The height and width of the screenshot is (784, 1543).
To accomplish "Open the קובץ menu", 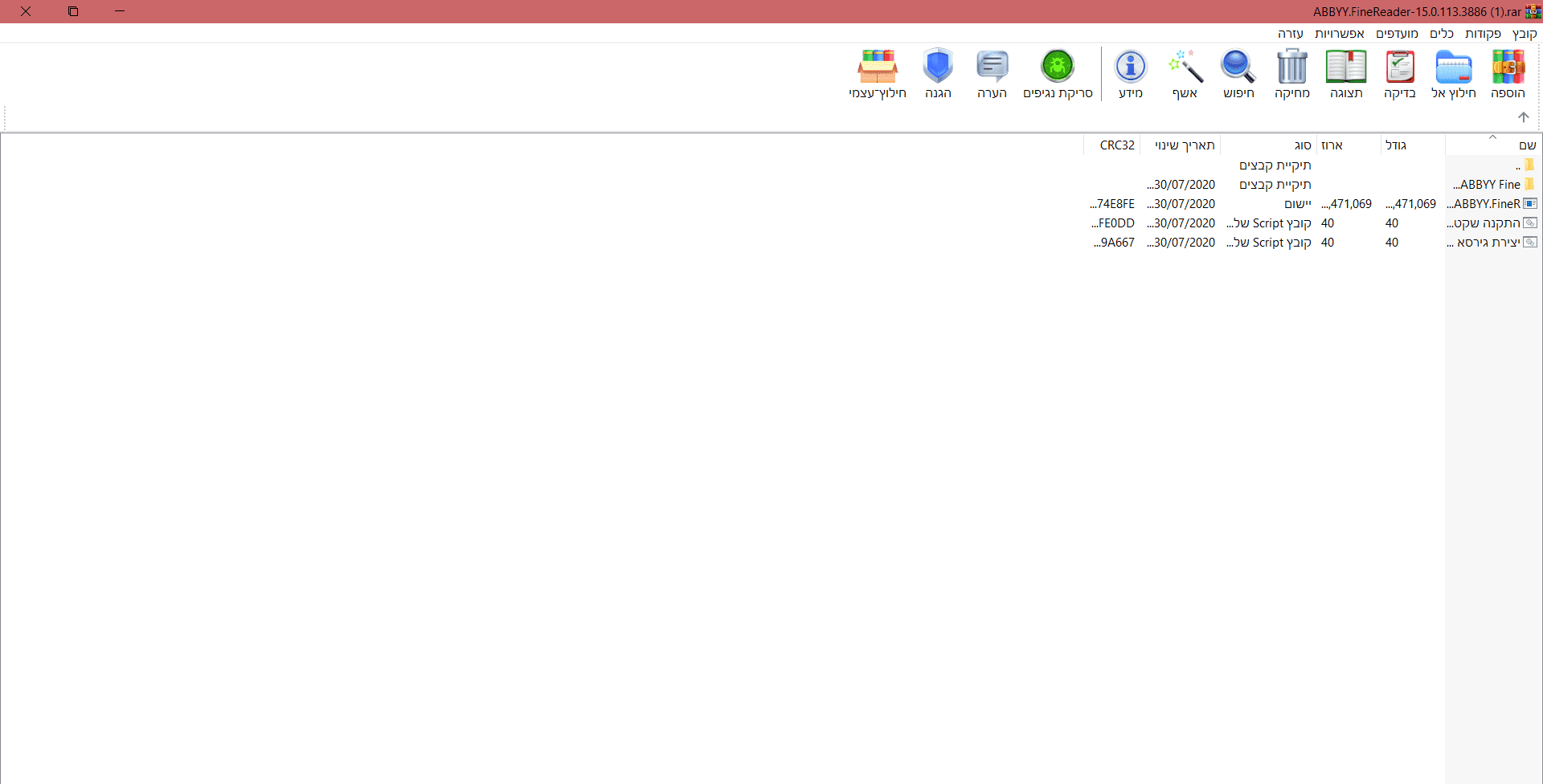I will coord(1526,33).
